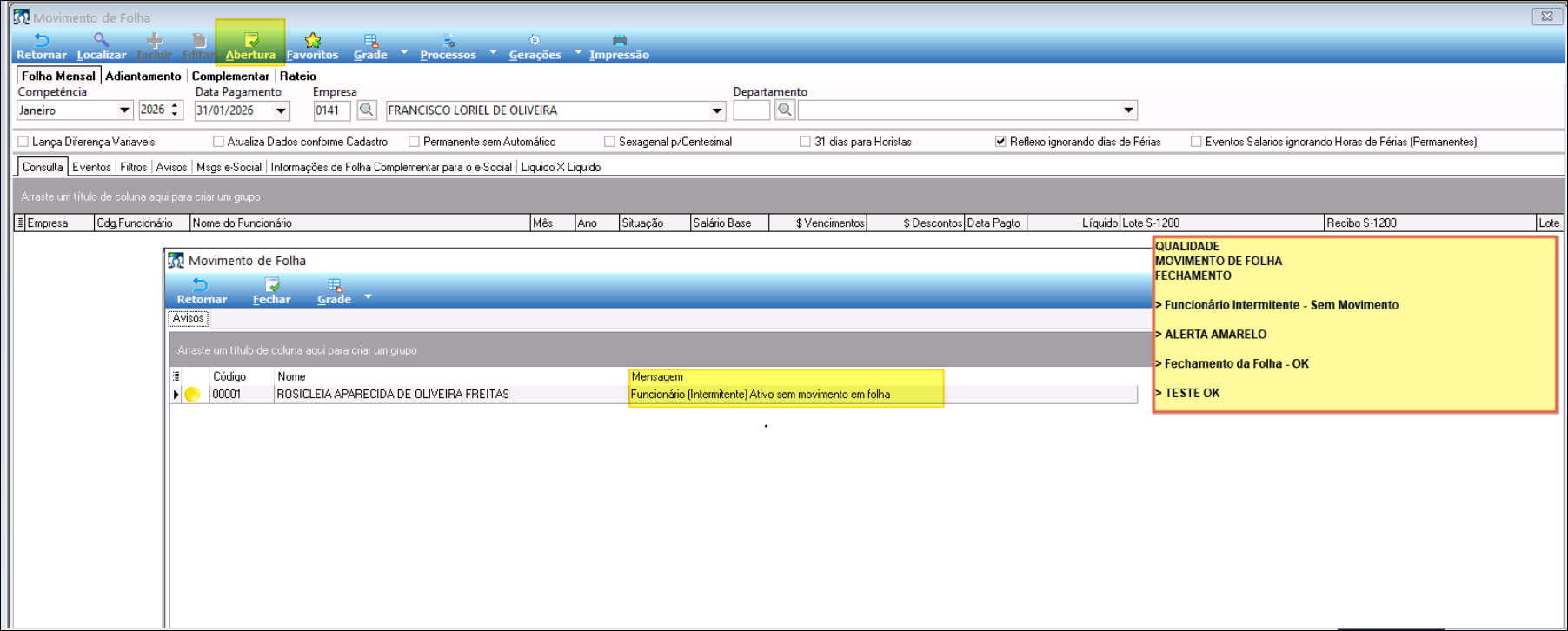Switch to the Adiantamento tab
Screen dimensions: 1568x631
143,76
